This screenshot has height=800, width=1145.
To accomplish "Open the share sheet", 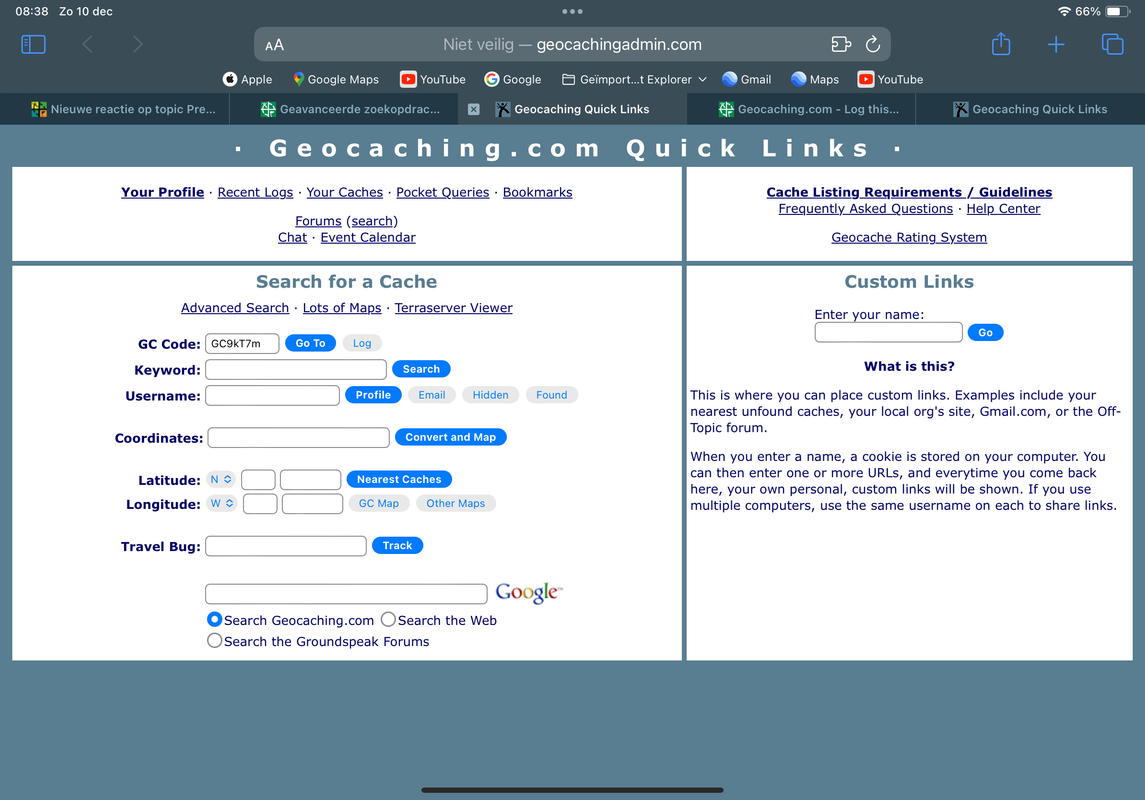I will coord(1001,44).
